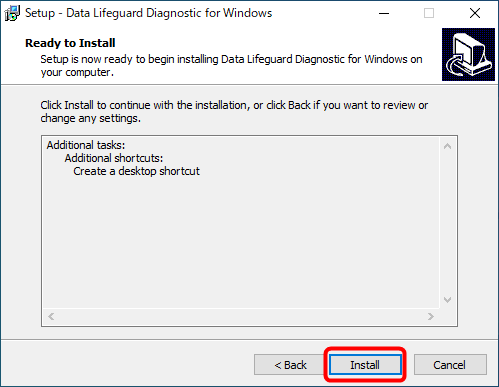Cancel the setup wizard
This screenshot has width=499, height=387.
tap(450, 365)
